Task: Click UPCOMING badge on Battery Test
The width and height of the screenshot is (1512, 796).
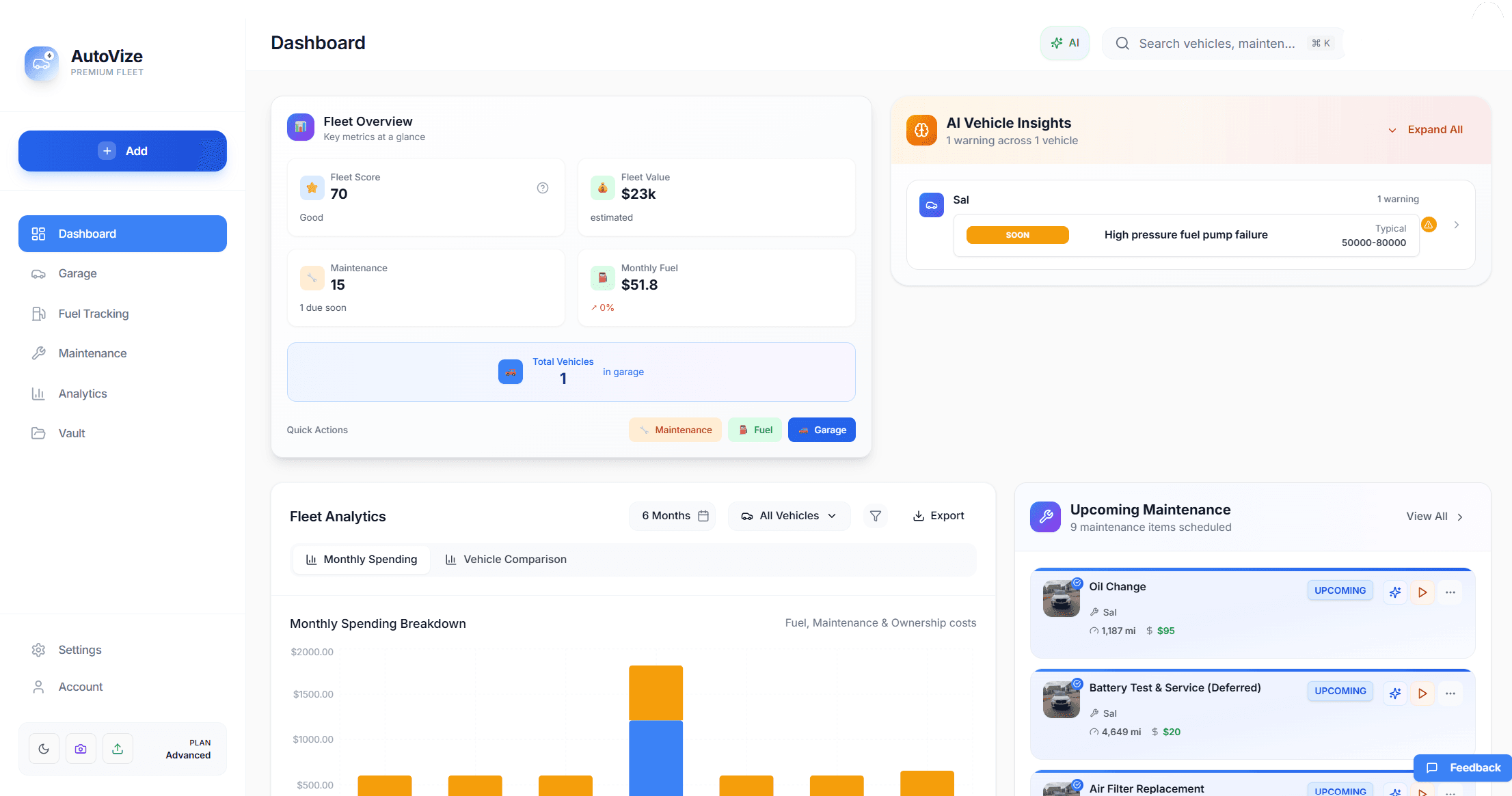Action: tap(1340, 691)
